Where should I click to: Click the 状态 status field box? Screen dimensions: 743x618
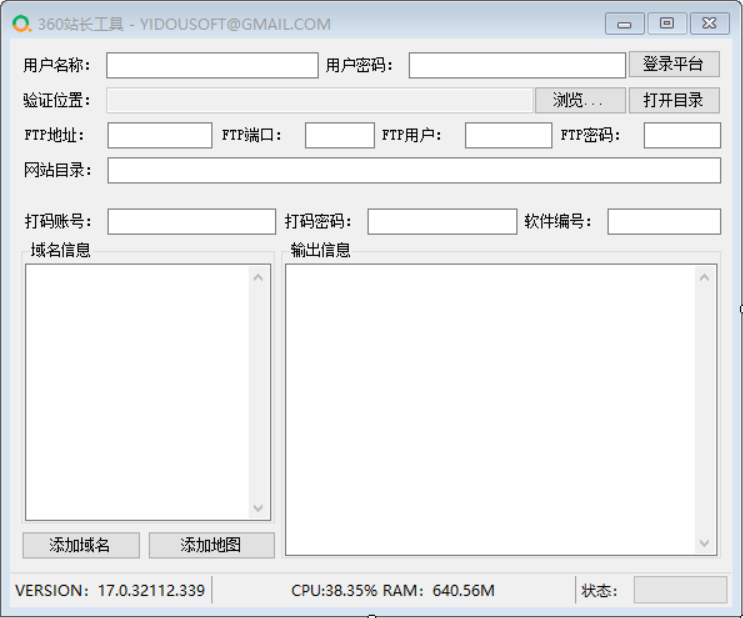point(680,590)
